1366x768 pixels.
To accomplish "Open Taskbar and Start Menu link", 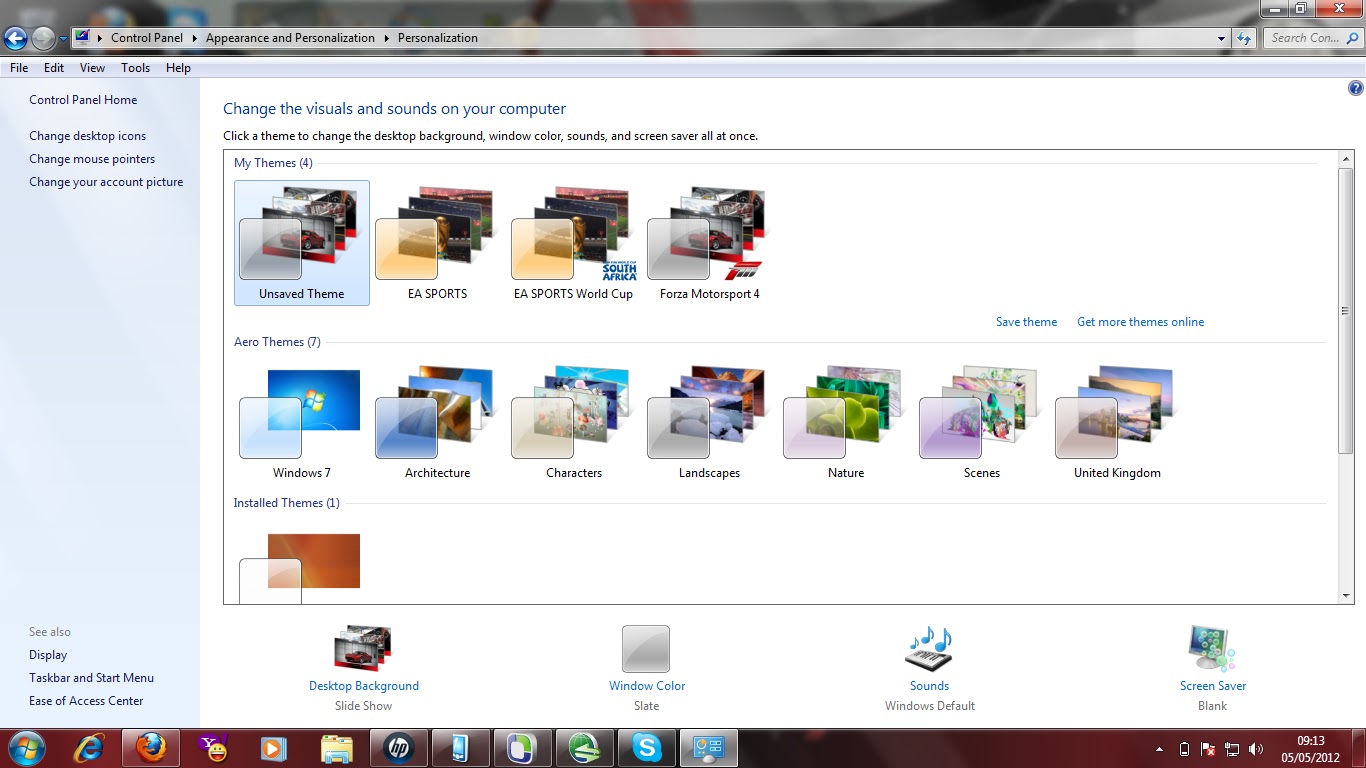I will click(x=91, y=678).
